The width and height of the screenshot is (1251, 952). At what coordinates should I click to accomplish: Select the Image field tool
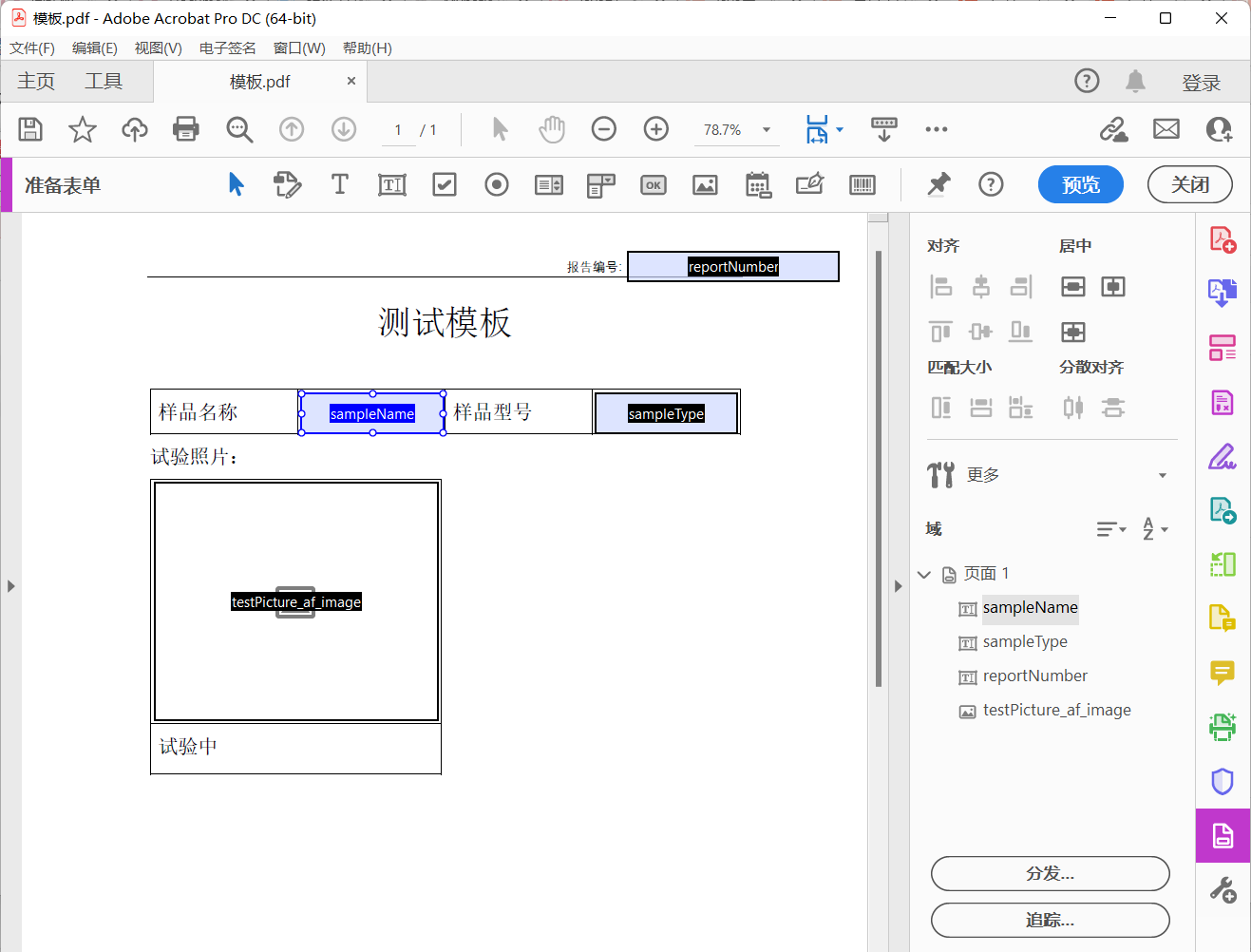pos(705,184)
